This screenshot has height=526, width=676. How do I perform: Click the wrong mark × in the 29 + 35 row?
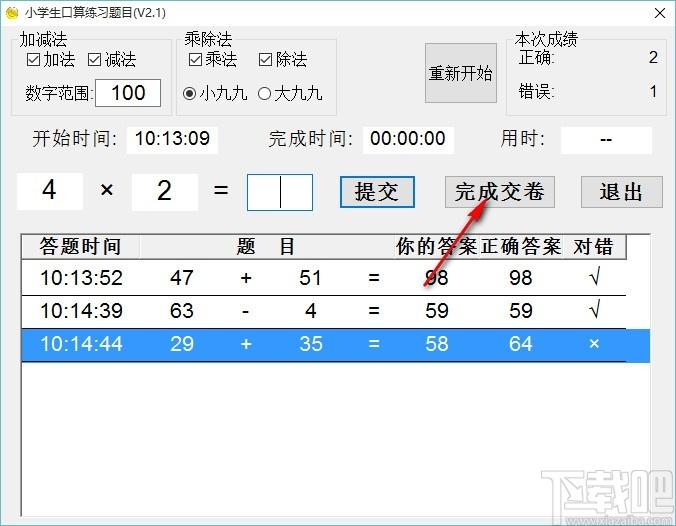click(x=594, y=344)
